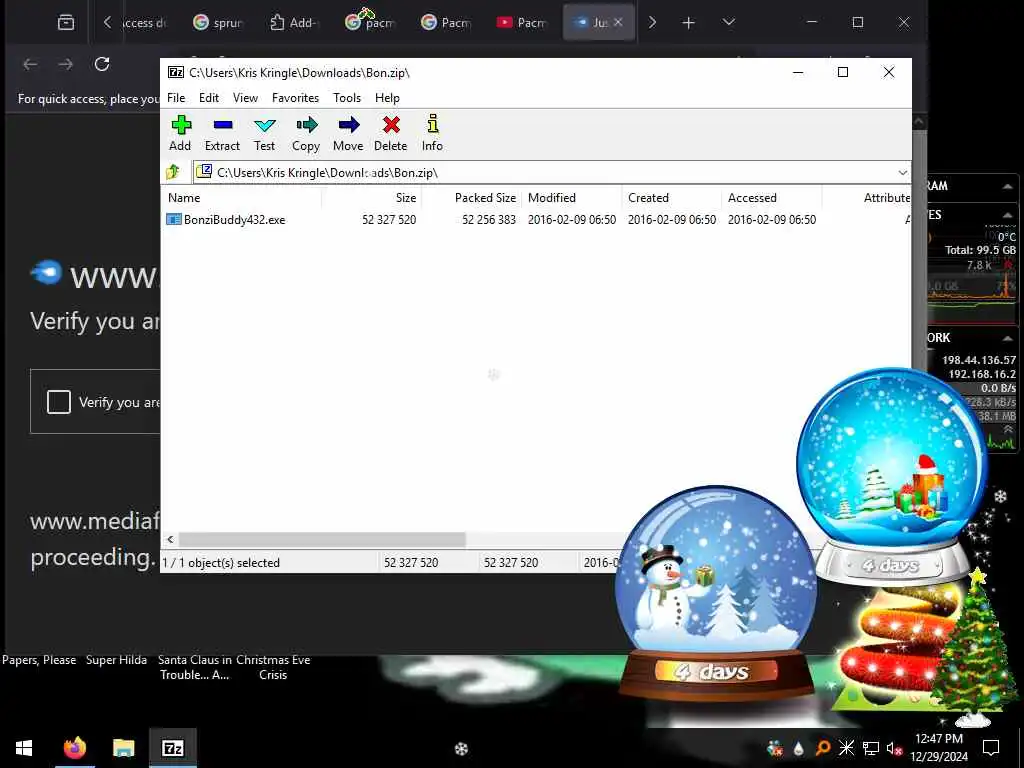Click the '1 / 1 object(s) selected' status text
This screenshot has width=1024, height=768.
tap(221, 563)
